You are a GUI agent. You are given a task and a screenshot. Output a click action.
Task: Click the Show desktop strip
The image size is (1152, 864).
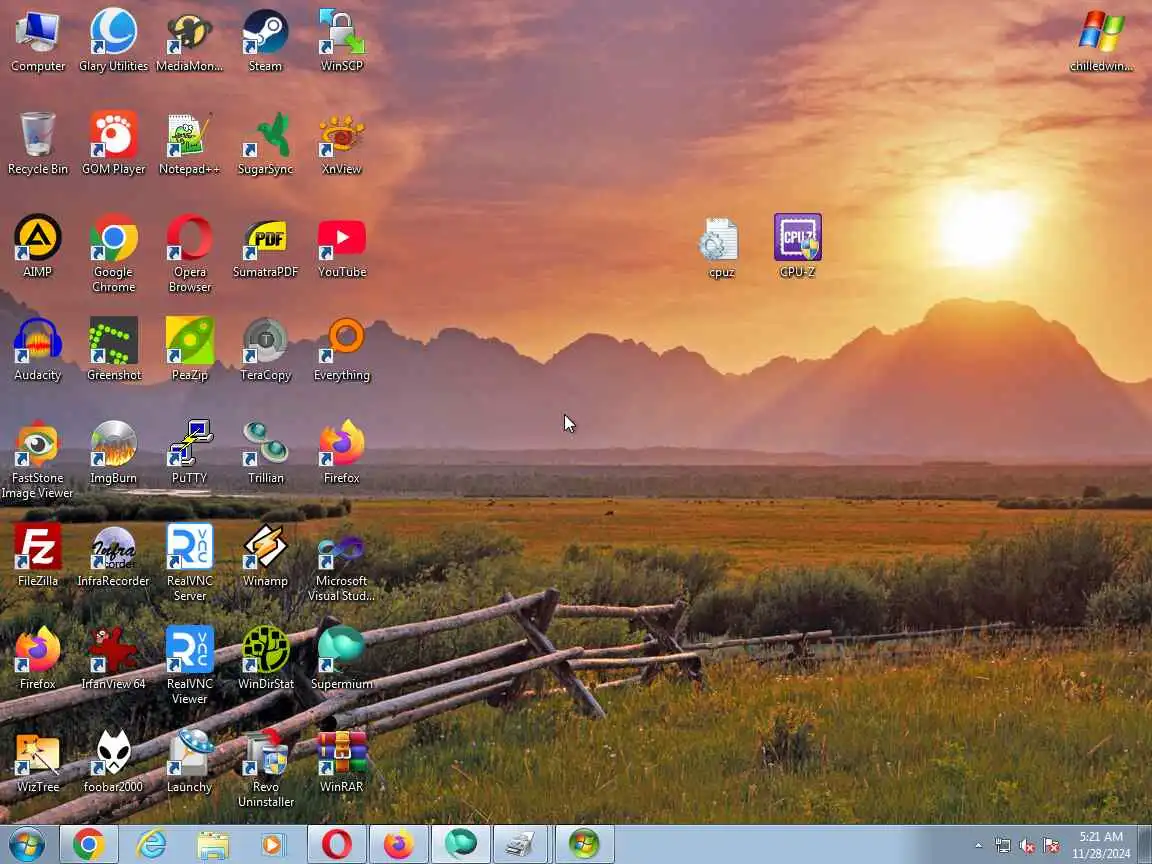1145,844
